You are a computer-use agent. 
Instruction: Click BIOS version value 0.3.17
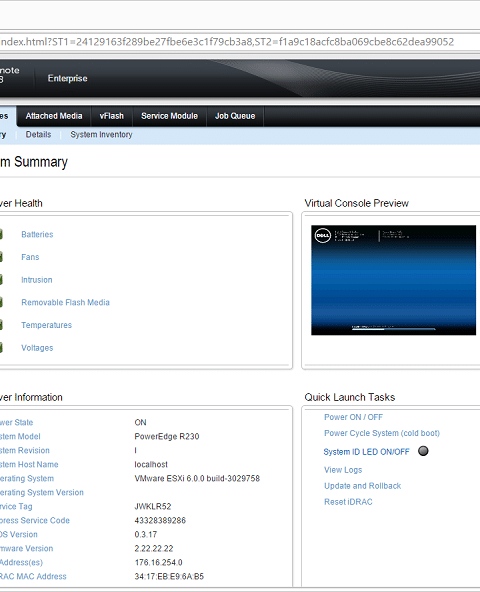(x=146, y=534)
